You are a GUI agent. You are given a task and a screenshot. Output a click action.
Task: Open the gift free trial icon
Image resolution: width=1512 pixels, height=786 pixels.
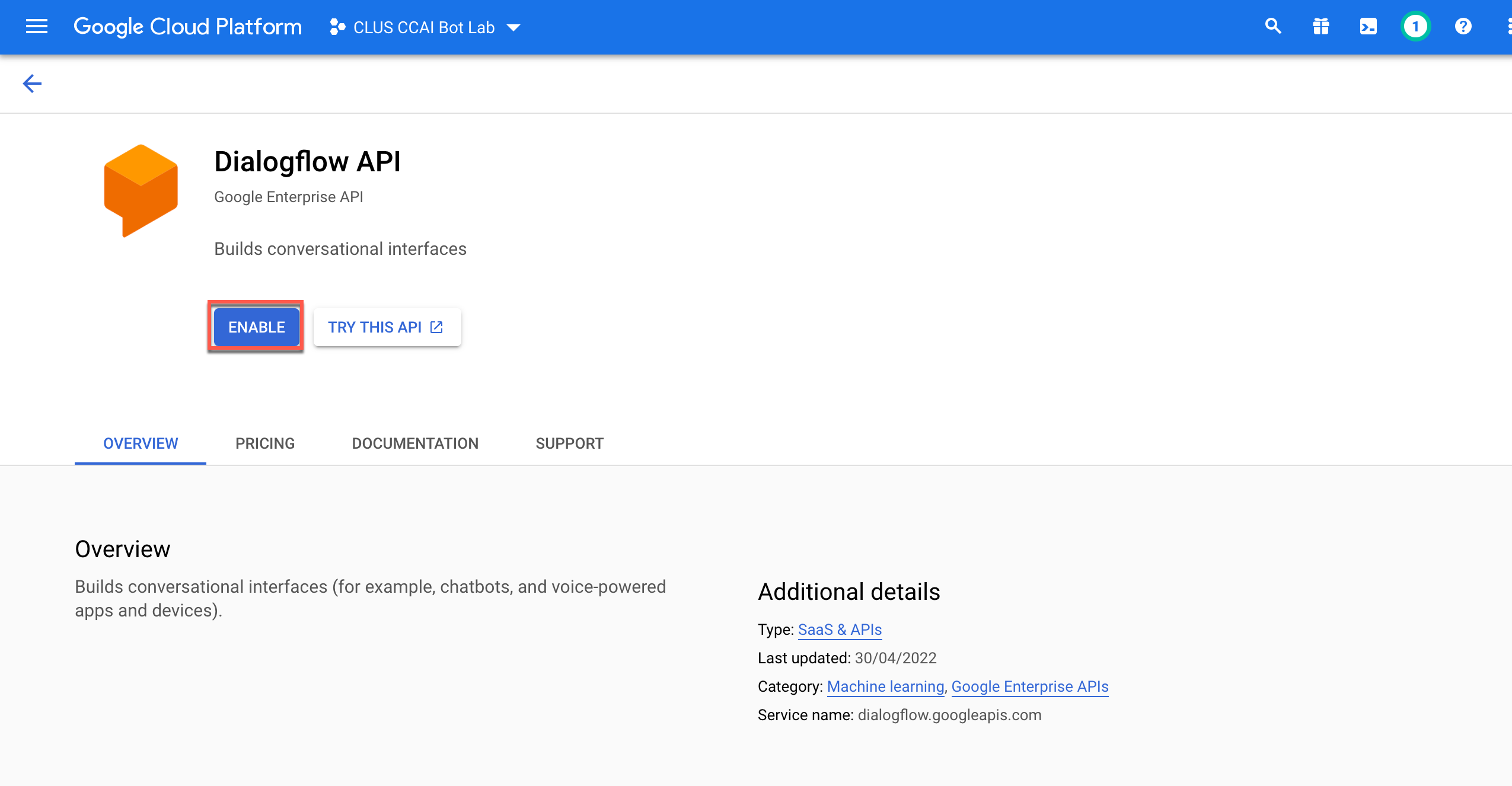[1320, 27]
